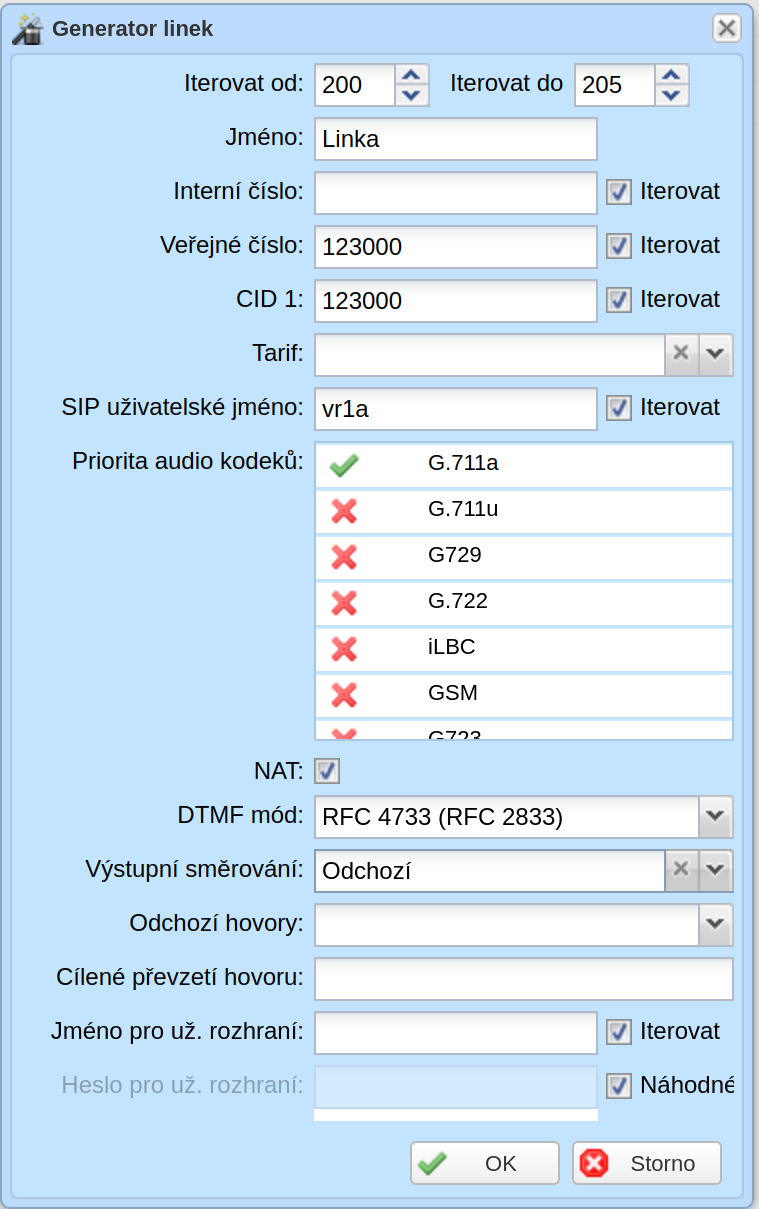Viewport: 759px width, 1209px height.
Task: Click the Generator linek wand icon
Action: click(x=26, y=29)
